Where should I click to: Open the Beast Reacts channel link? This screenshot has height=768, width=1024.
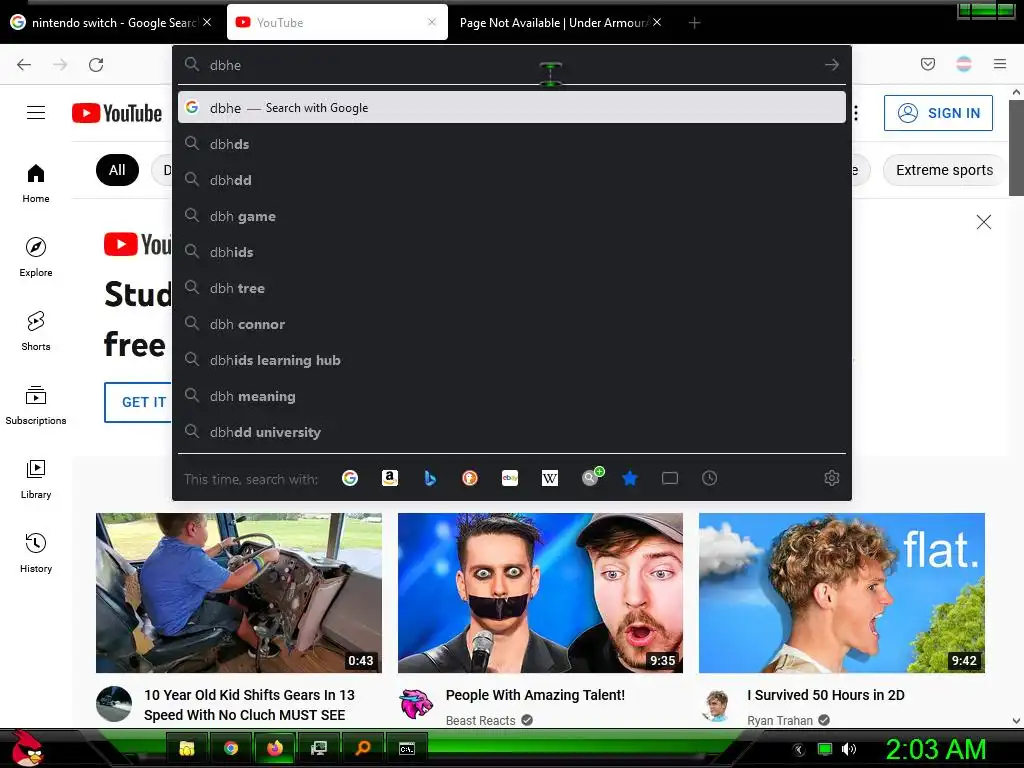pyautogui.click(x=481, y=720)
